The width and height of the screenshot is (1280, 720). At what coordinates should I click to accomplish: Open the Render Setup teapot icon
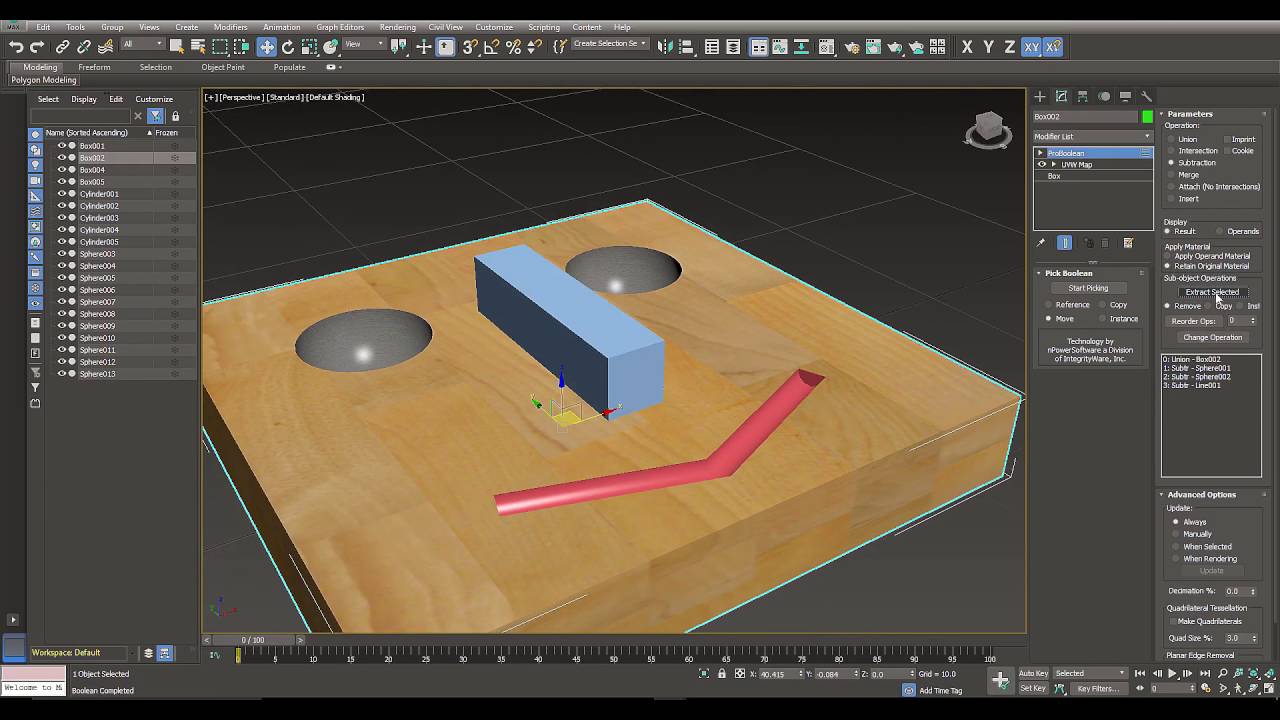click(851, 47)
